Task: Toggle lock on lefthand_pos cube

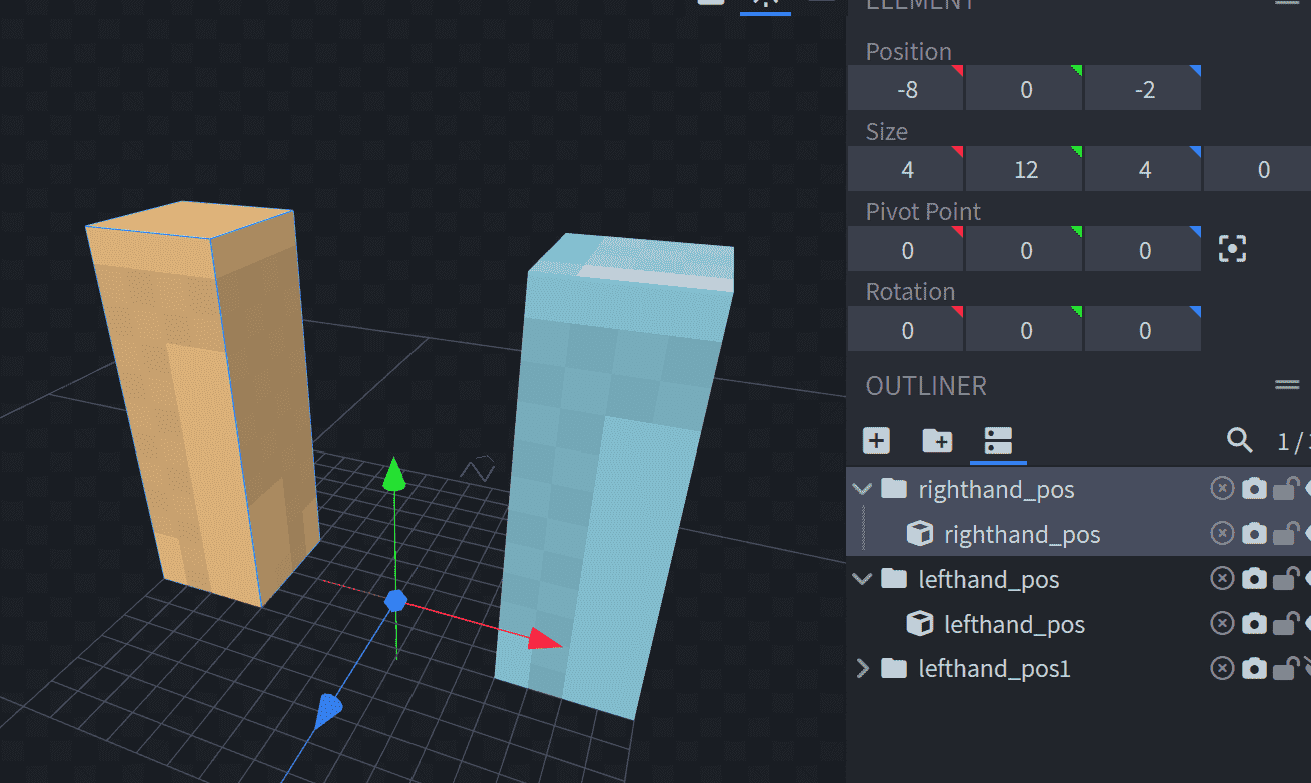Action: coord(1286,624)
